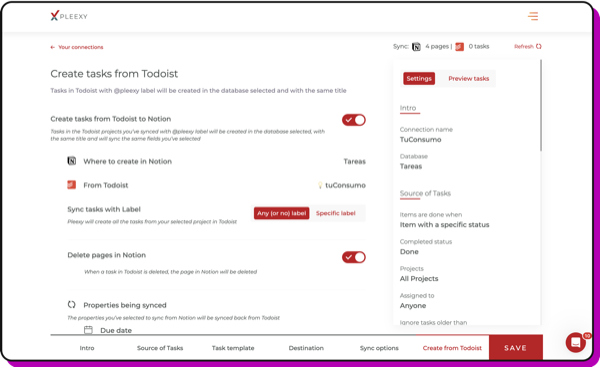Switch to the Preview tasks tab
This screenshot has width=600, height=367.
[x=468, y=78]
